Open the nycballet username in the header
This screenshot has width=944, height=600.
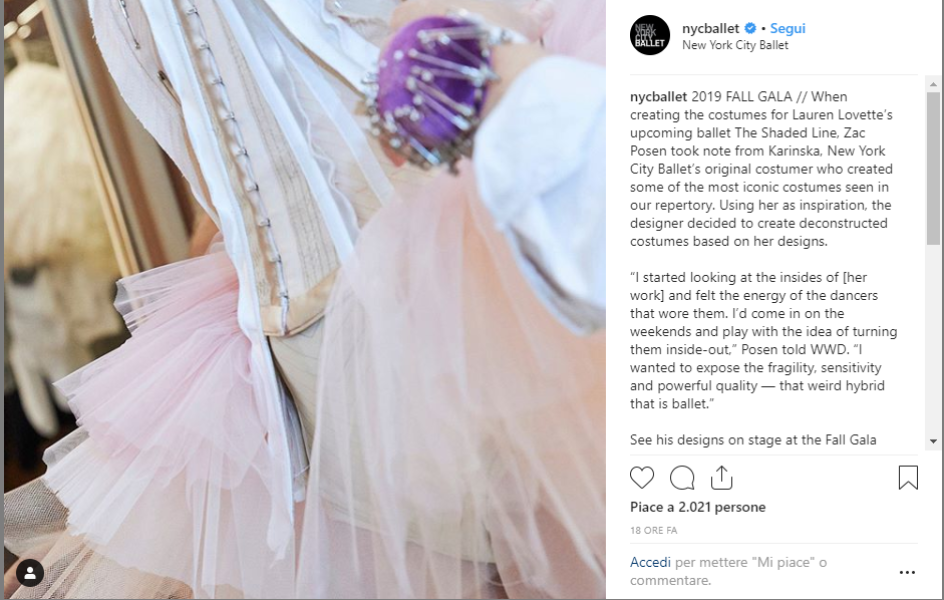(710, 28)
